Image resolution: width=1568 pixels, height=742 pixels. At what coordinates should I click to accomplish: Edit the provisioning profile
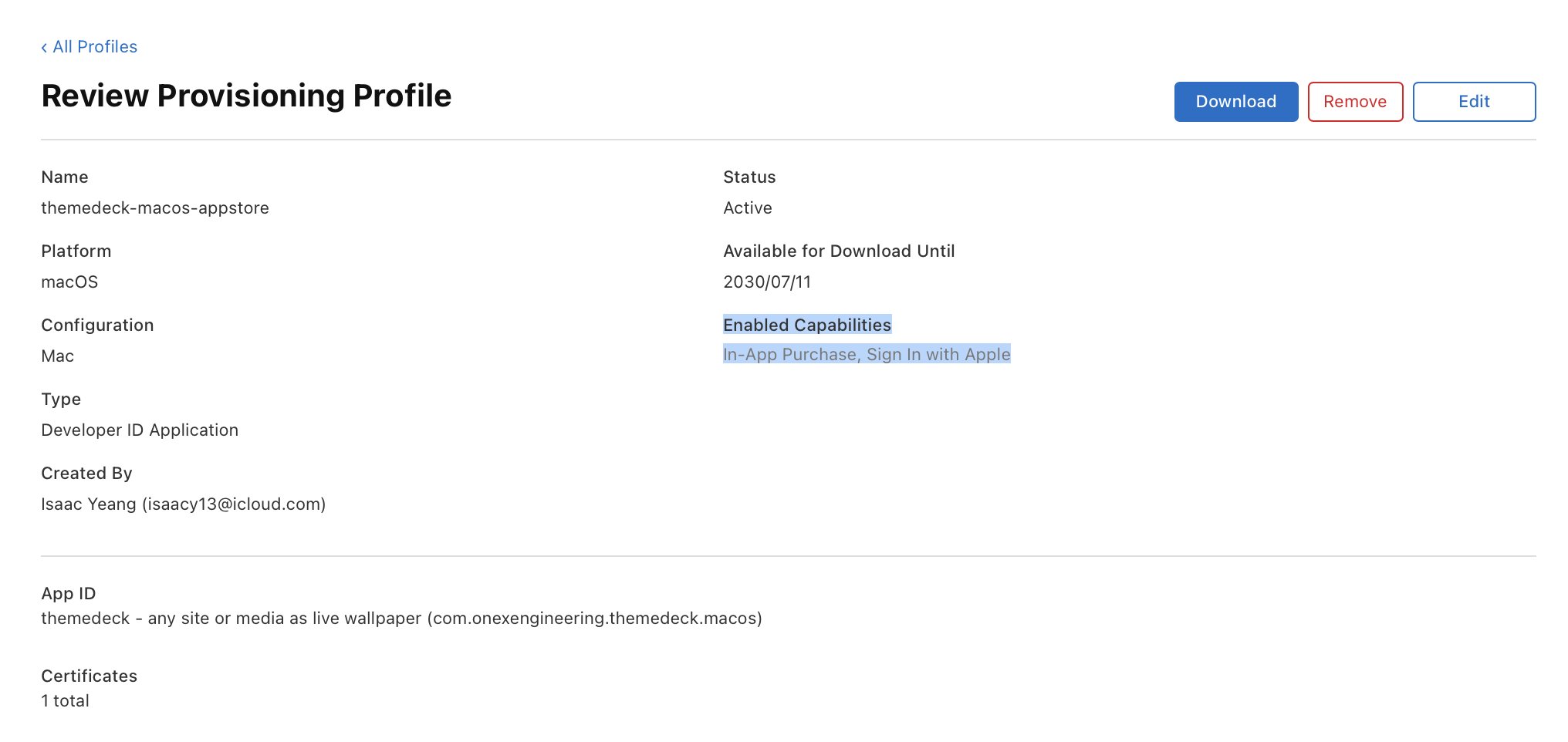[1474, 102]
